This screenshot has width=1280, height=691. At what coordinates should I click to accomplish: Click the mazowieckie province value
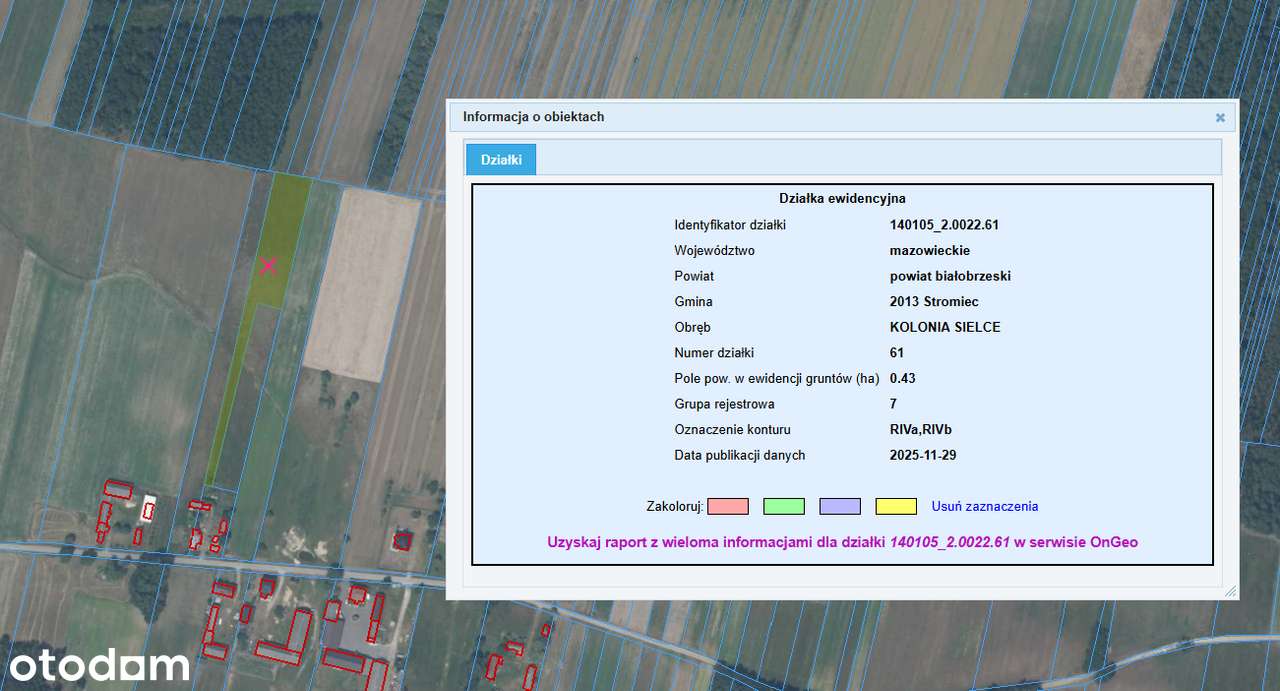930,251
